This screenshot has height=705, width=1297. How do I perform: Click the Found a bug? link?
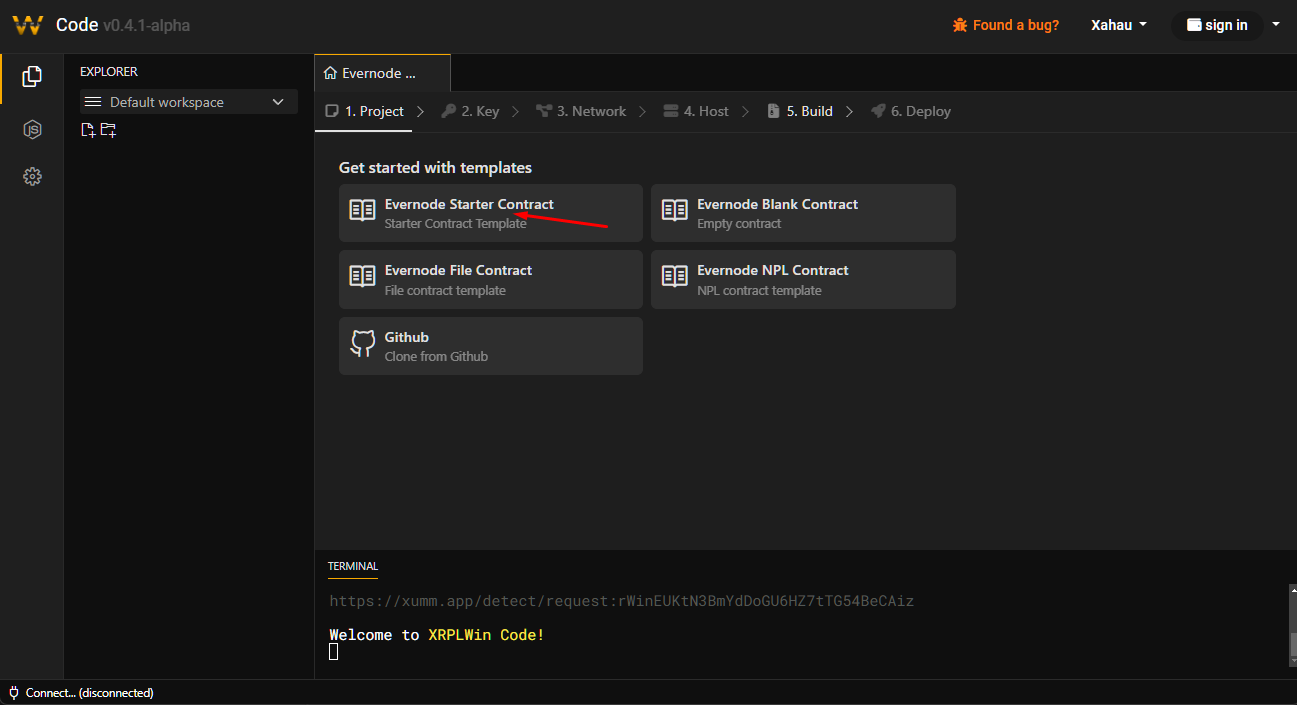coord(1006,25)
